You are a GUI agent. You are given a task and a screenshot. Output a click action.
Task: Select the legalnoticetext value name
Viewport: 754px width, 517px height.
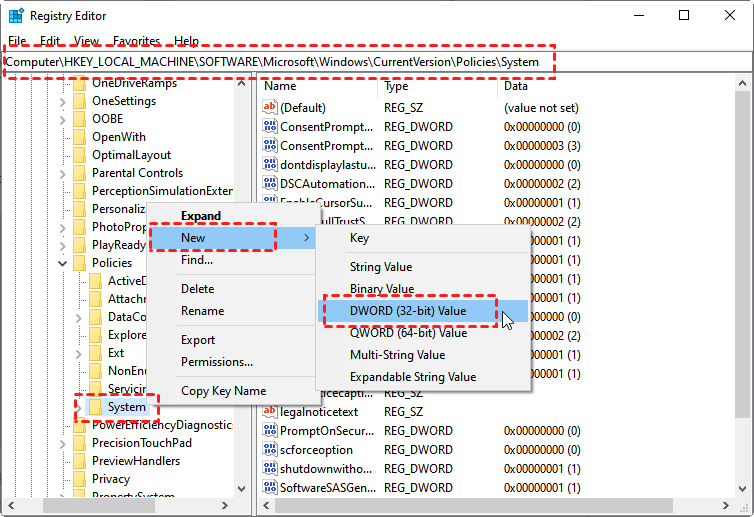click(319, 412)
